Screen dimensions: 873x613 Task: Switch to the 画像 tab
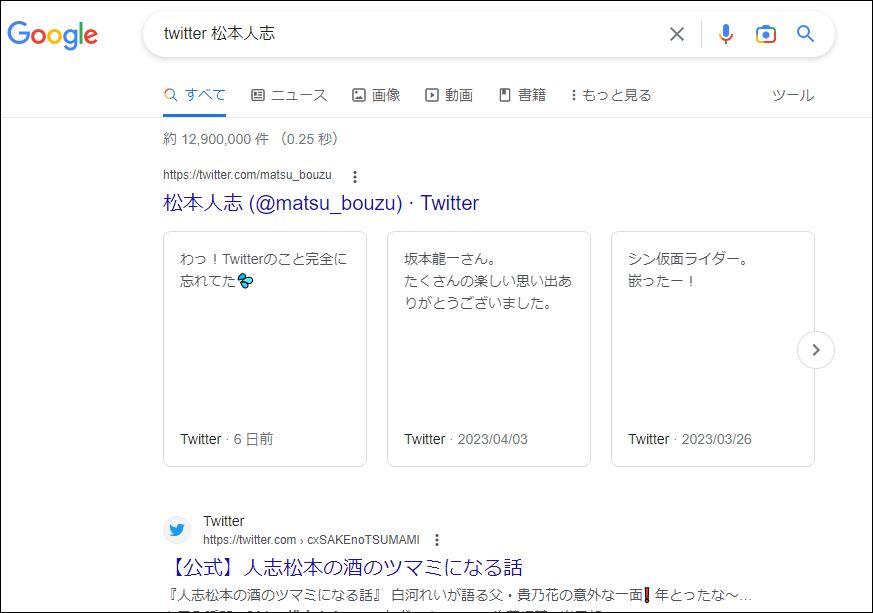pos(376,95)
